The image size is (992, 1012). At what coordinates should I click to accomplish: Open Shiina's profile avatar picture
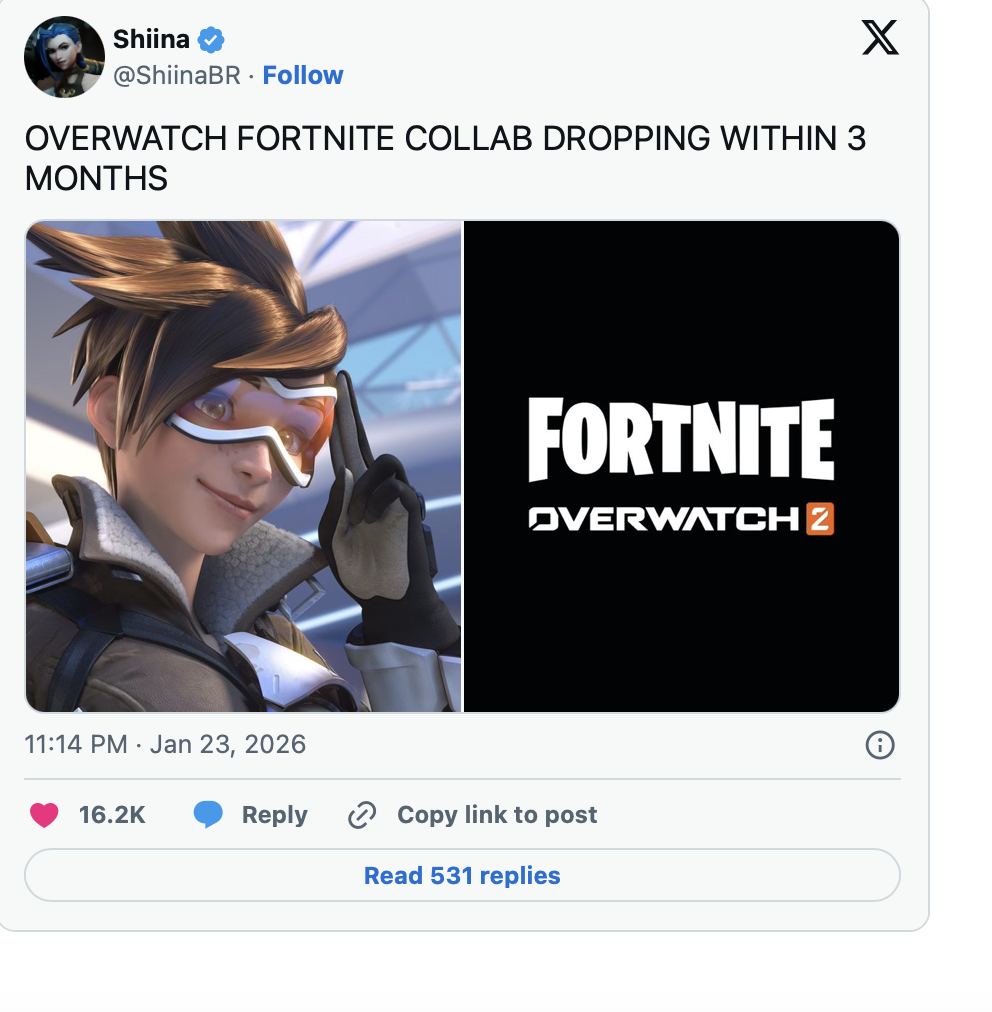64,57
